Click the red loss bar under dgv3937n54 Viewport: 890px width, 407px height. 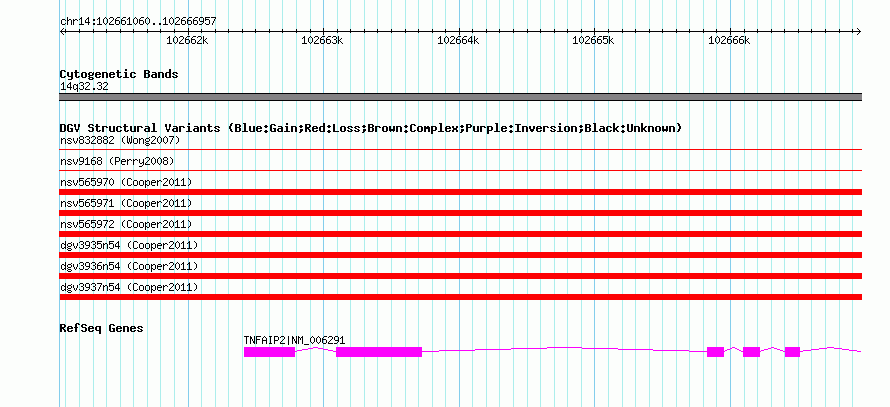pos(460,297)
